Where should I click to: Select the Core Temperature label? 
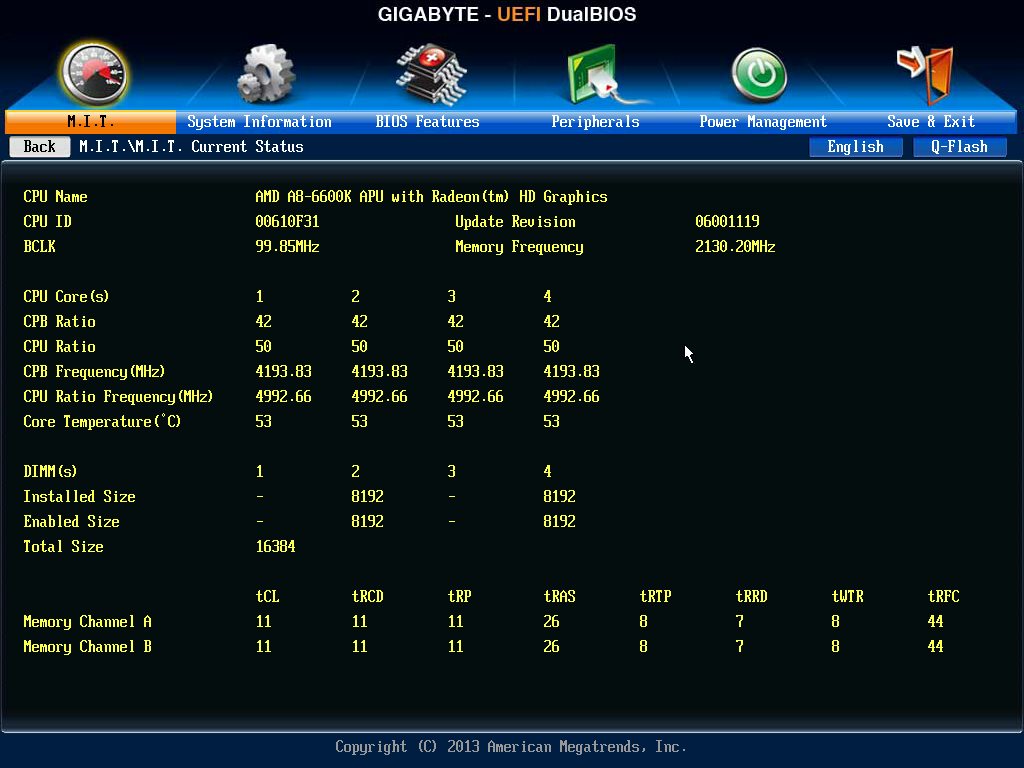[x=102, y=422]
